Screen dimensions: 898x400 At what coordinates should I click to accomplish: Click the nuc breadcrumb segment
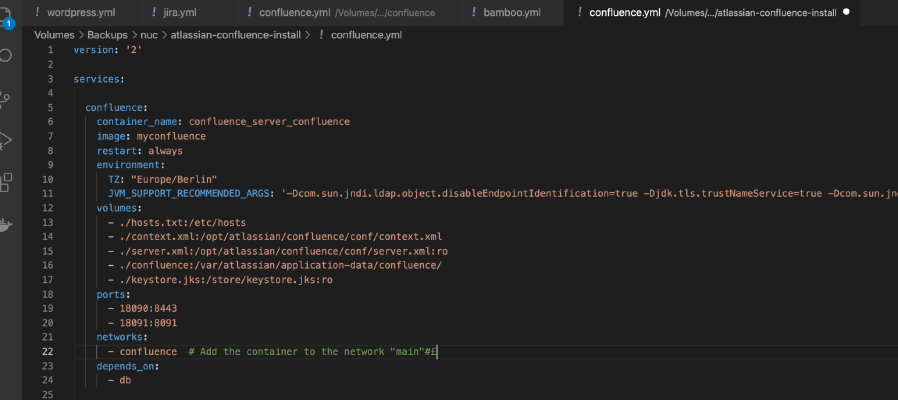(149, 35)
